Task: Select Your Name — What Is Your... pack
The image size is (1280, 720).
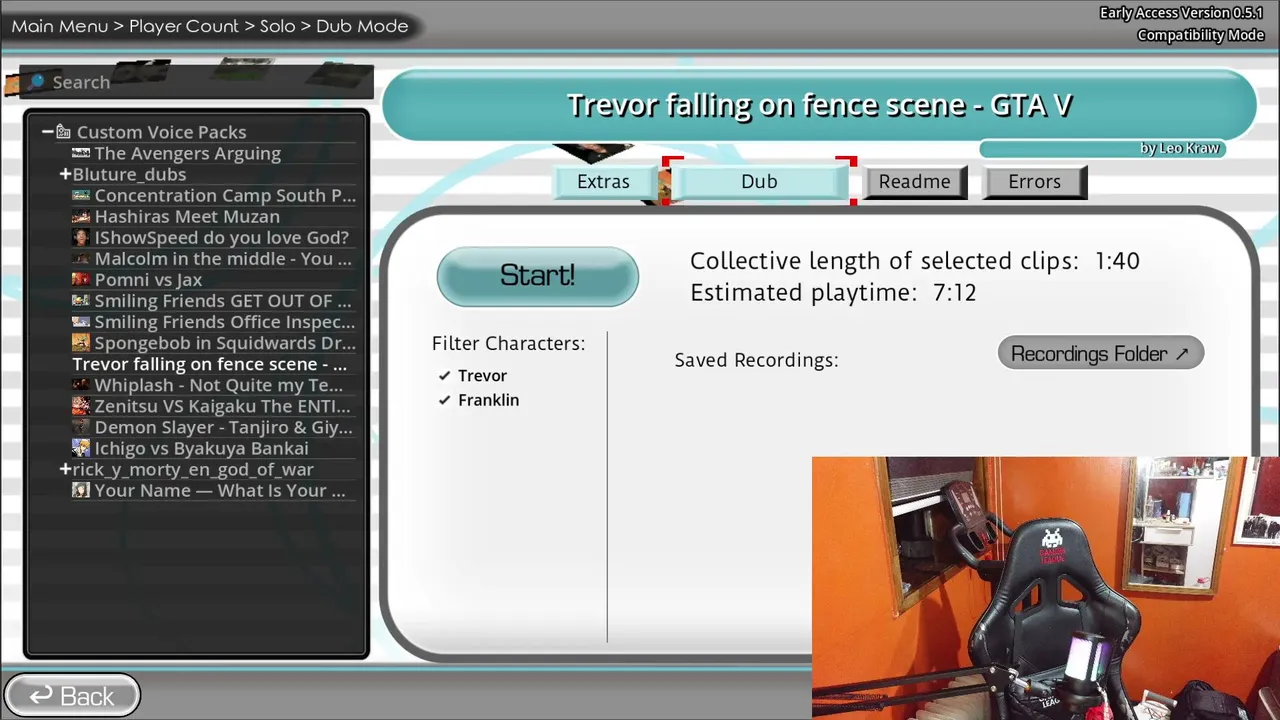Action: click(219, 490)
